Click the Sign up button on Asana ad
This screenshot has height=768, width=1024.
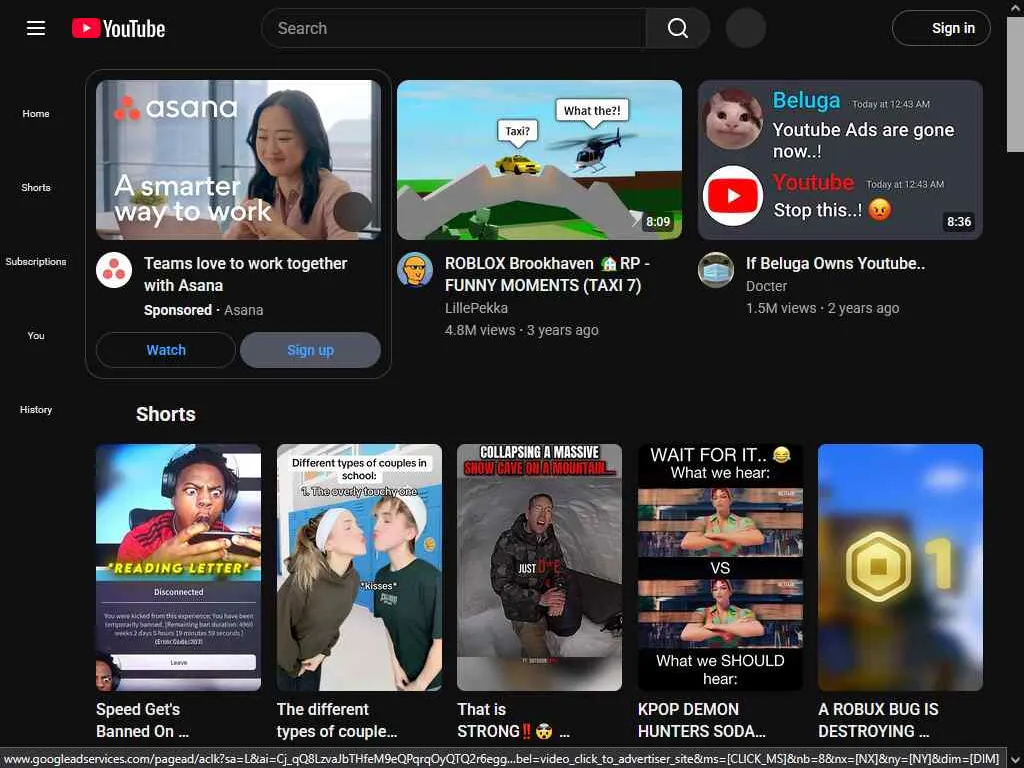pyautogui.click(x=310, y=350)
